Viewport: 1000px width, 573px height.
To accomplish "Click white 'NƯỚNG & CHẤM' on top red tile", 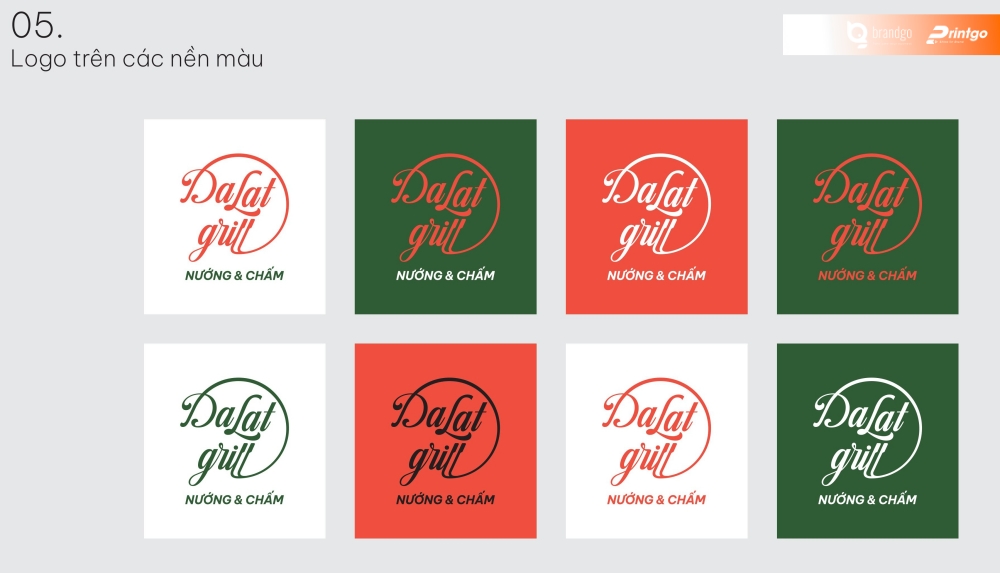I will pos(656,275).
